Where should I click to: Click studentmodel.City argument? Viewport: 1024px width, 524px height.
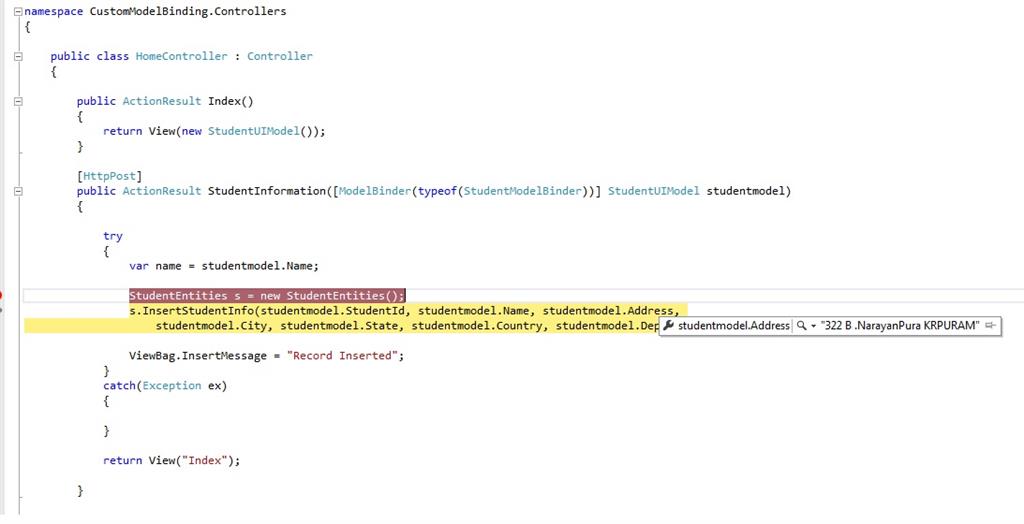point(211,325)
